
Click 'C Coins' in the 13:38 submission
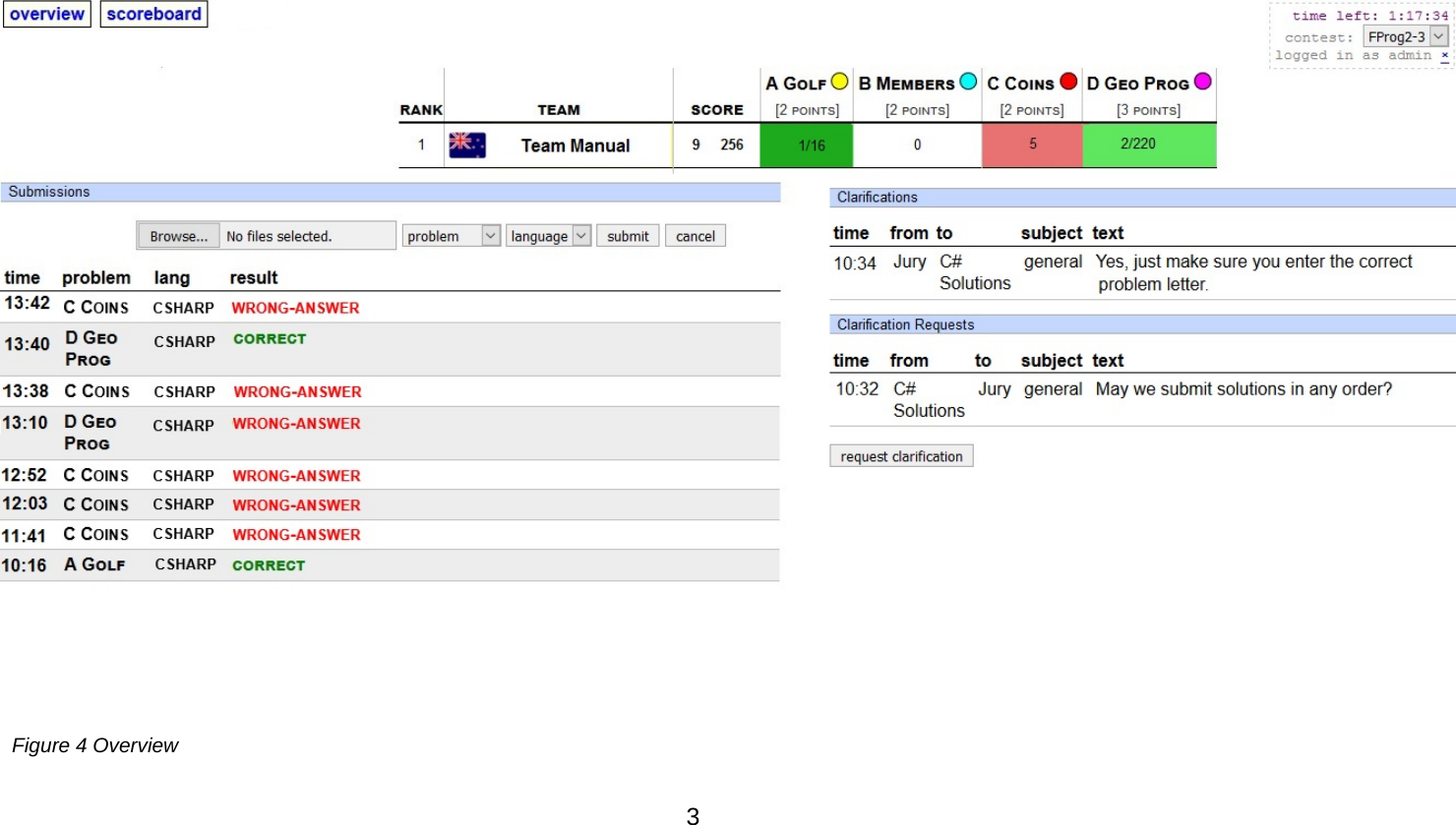(96, 391)
